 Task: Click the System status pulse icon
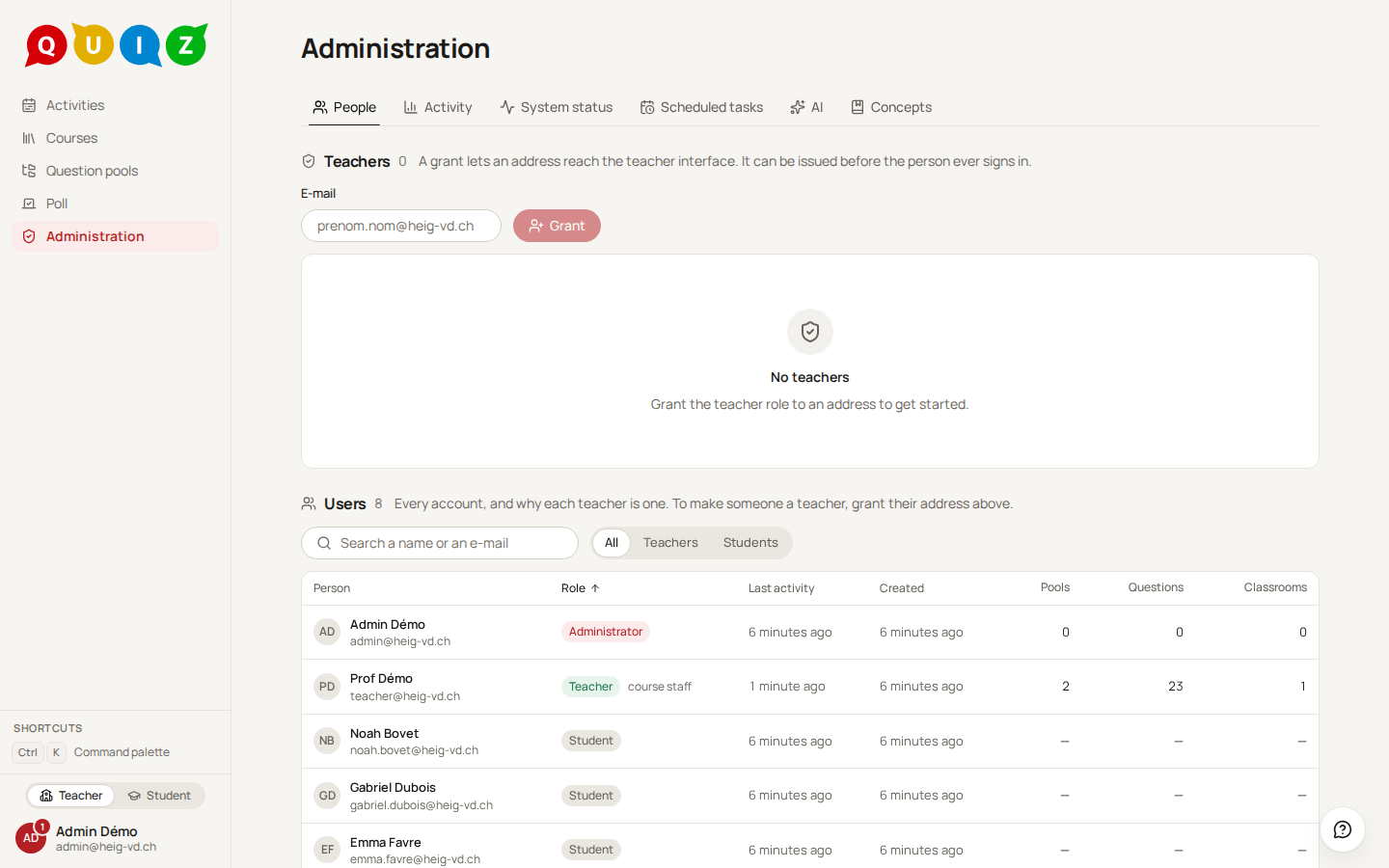507,107
